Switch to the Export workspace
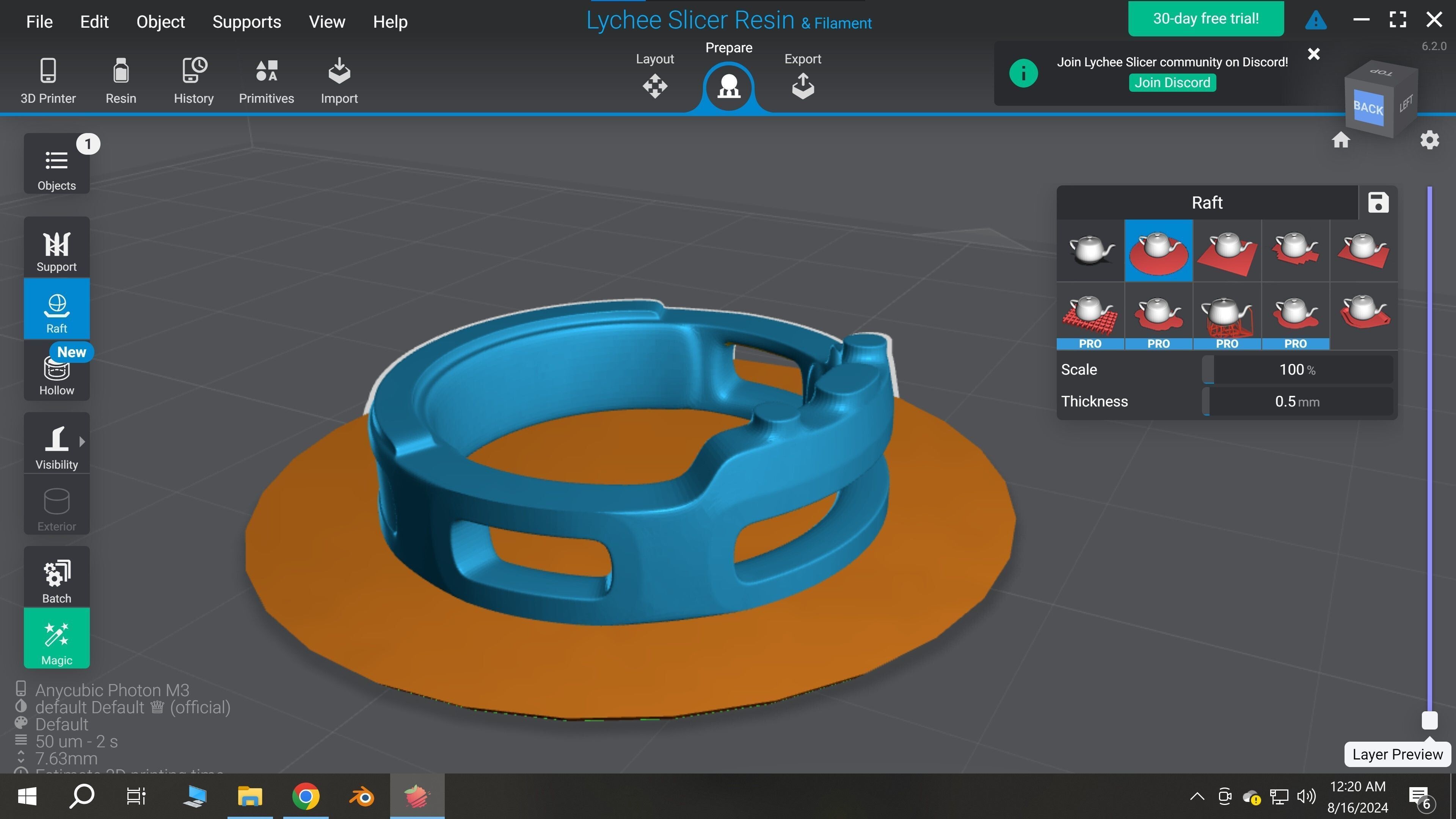Viewport: 1456px width, 819px height. [x=803, y=76]
